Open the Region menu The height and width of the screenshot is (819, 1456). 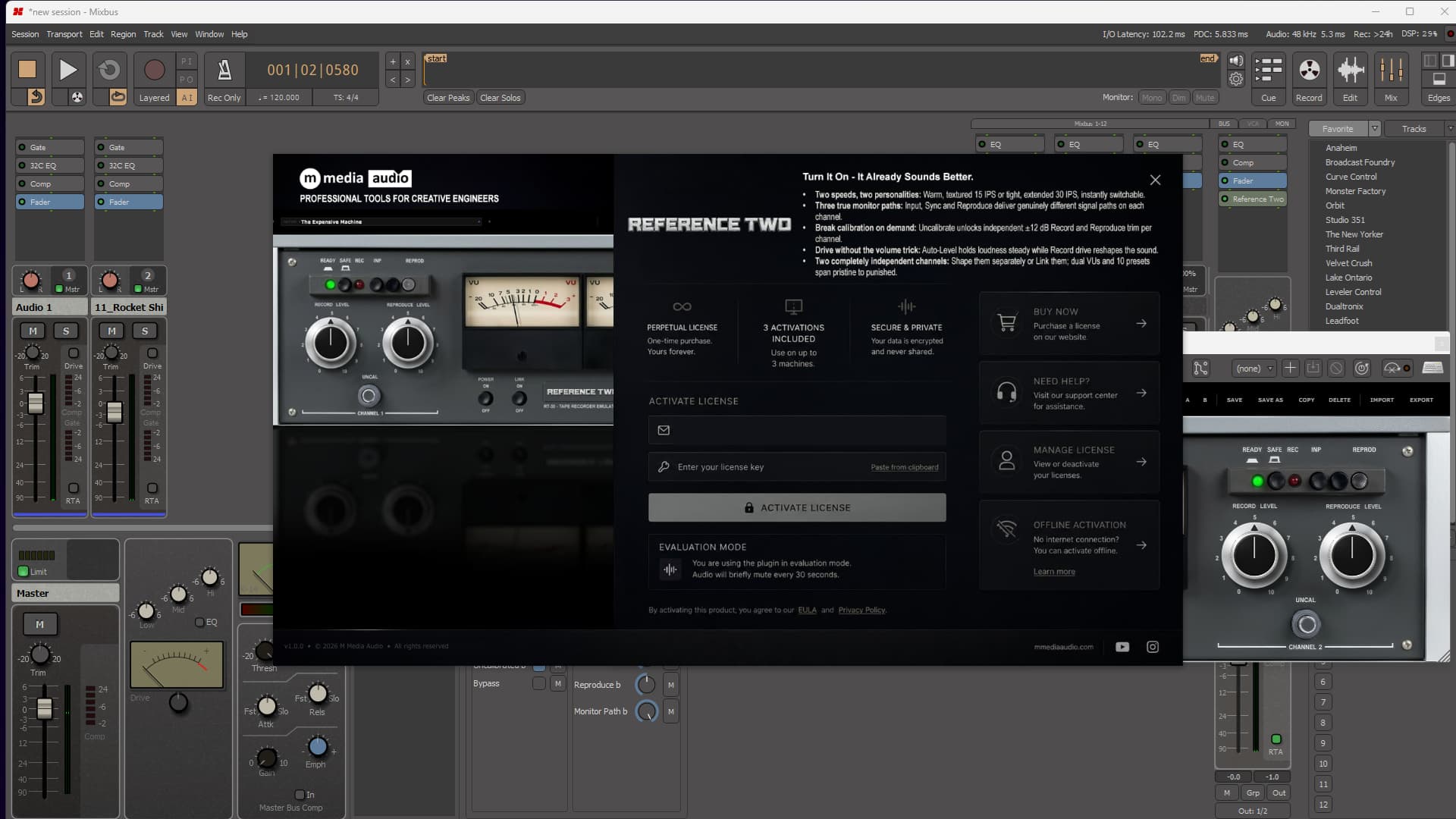click(123, 34)
